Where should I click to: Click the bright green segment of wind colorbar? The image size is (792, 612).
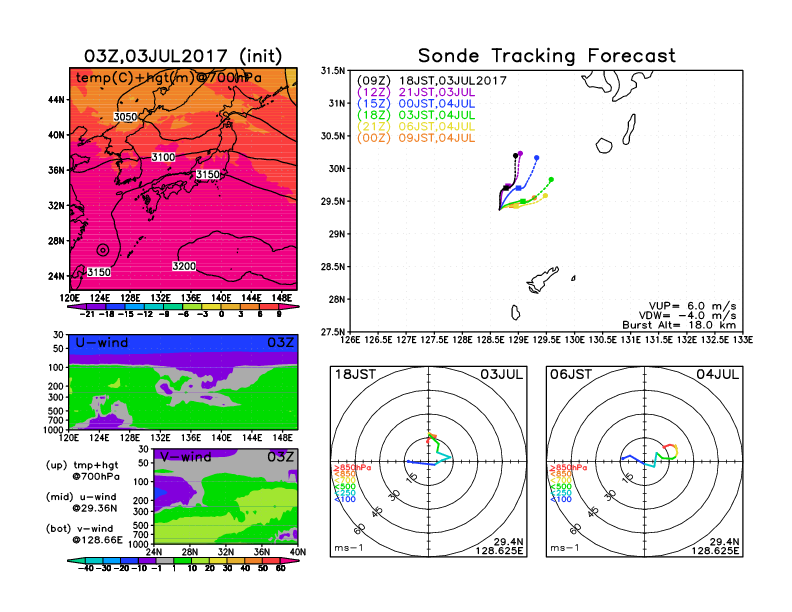(182, 560)
